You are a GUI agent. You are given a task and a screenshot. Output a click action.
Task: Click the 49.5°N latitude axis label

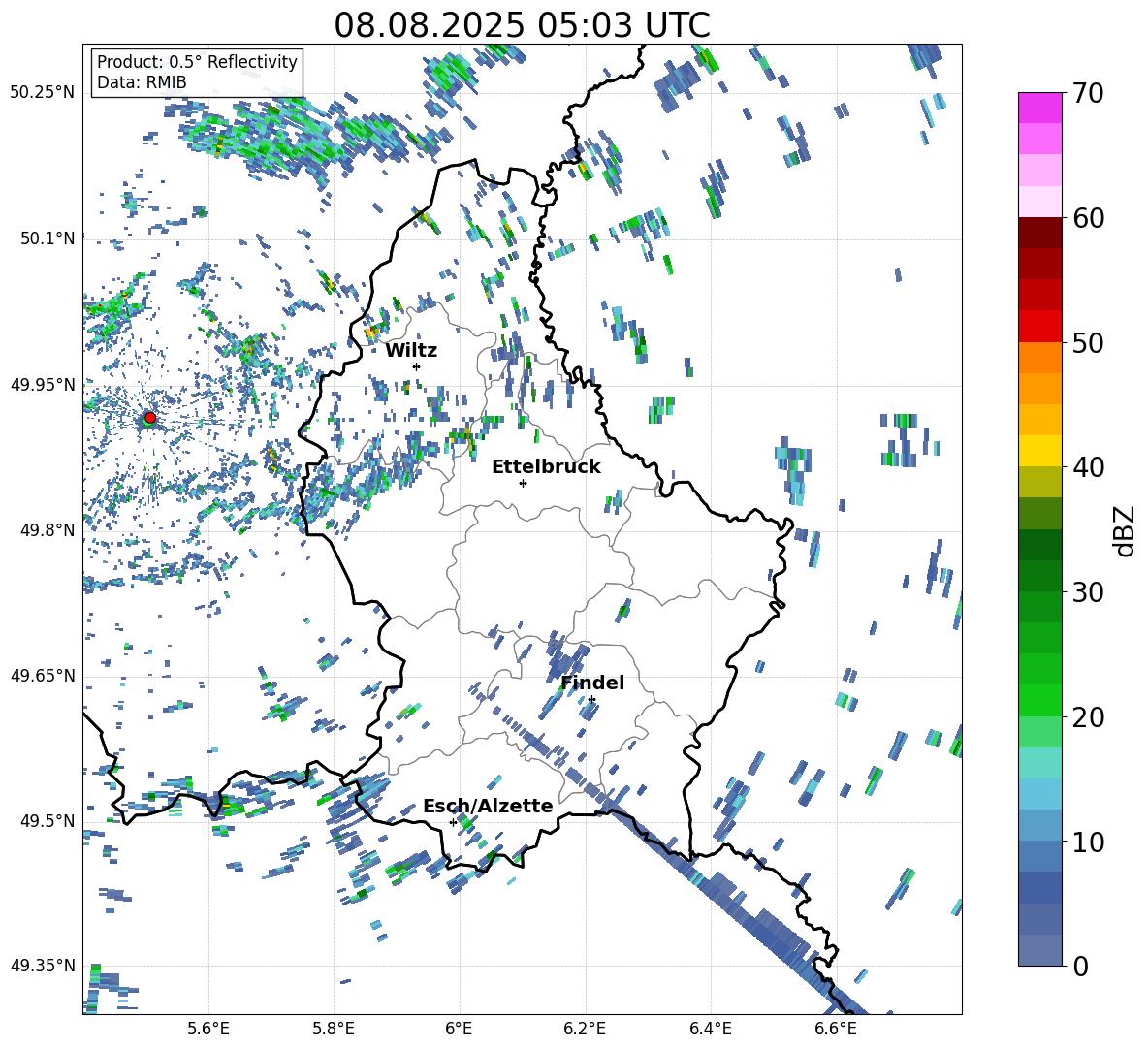tap(48, 821)
